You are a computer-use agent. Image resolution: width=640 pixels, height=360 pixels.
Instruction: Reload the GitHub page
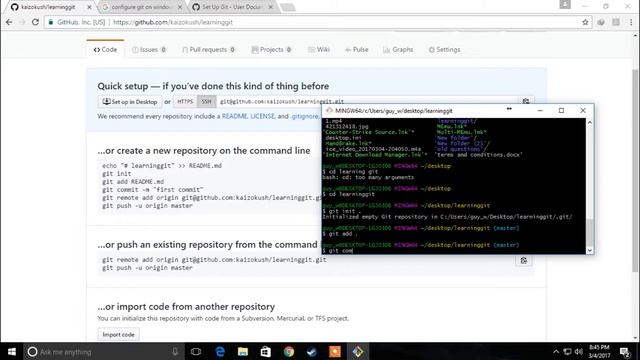(35, 22)
